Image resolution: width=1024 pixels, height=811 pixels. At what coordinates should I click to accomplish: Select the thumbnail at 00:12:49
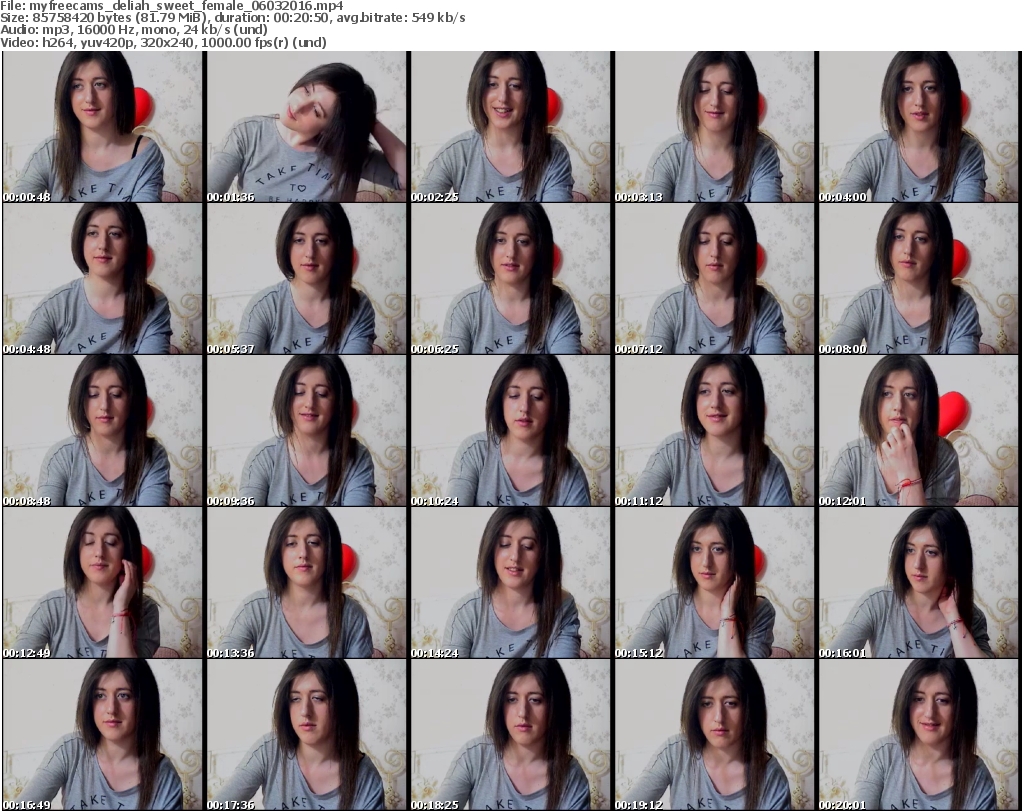pyautogui.click(x=103, y=582)
